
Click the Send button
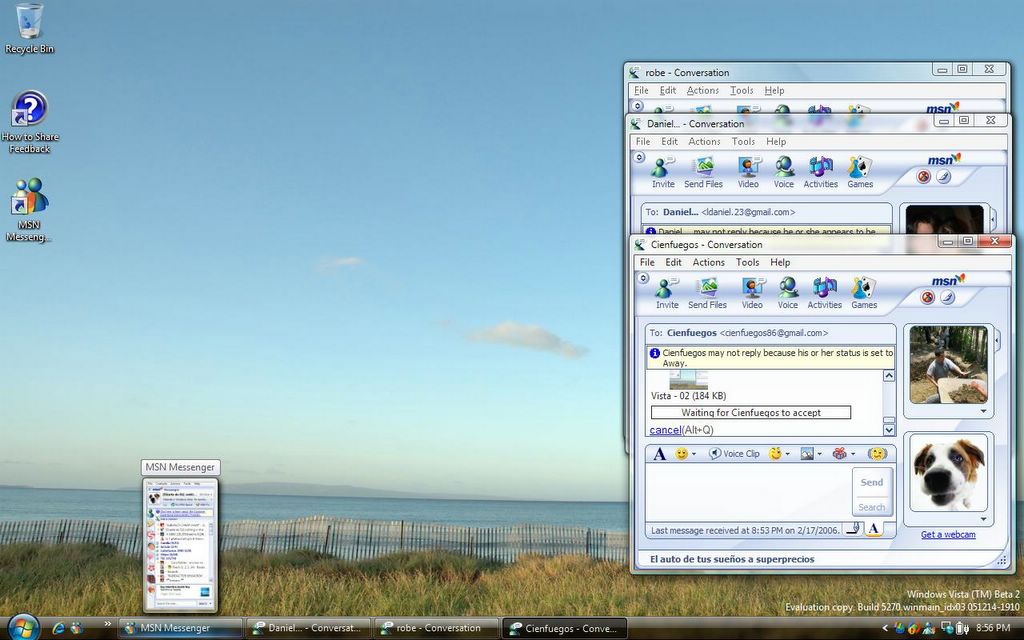[x=872, y=482]
